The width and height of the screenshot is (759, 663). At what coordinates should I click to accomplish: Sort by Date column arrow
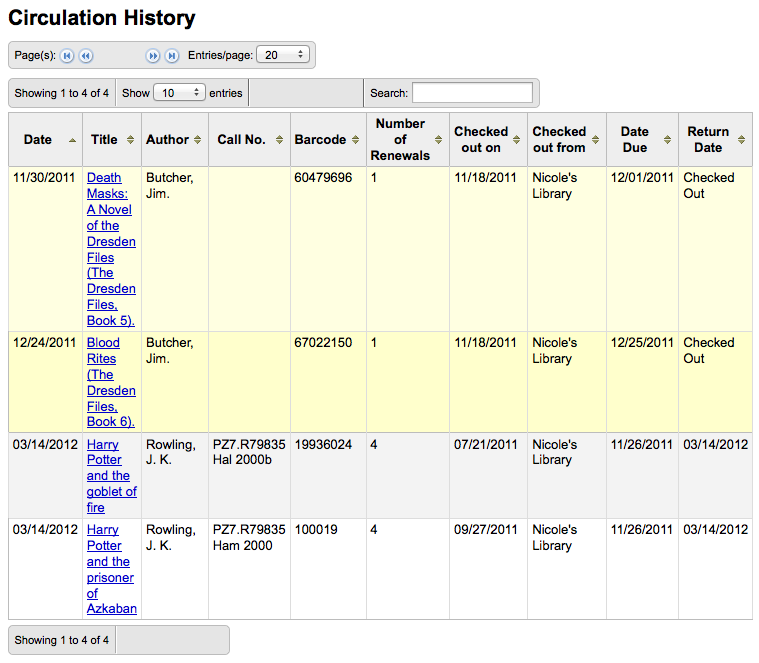[73, 140]
